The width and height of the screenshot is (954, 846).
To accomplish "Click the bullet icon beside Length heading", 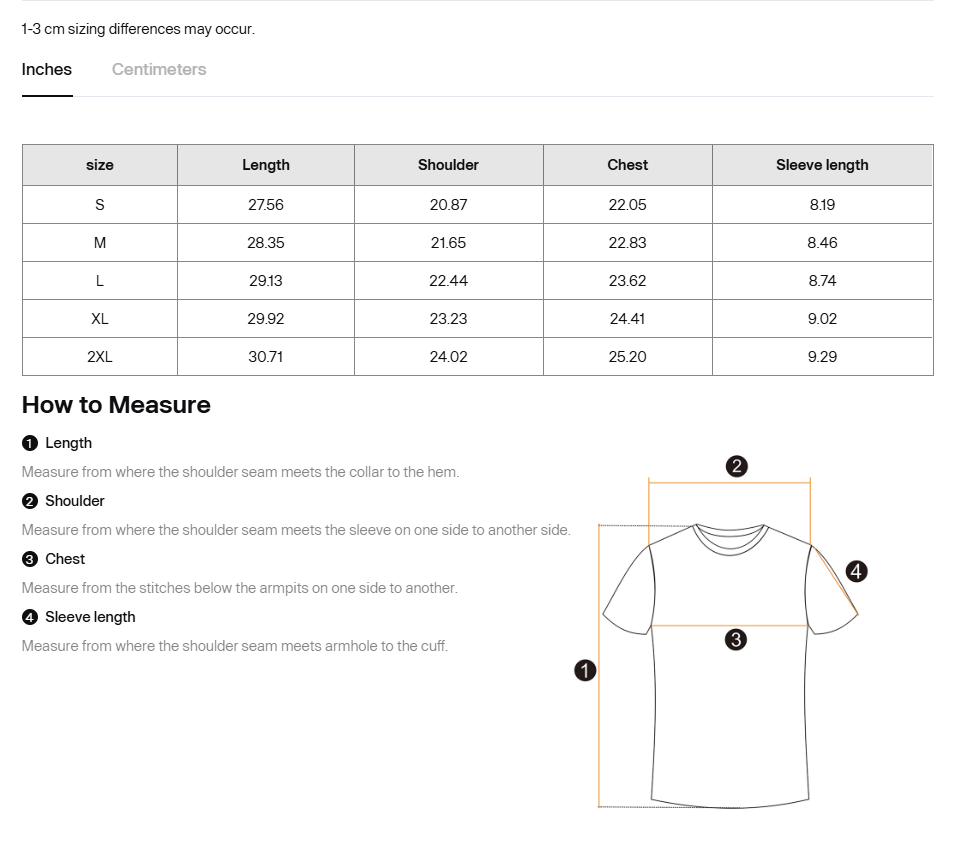I will tap(30, 443).
